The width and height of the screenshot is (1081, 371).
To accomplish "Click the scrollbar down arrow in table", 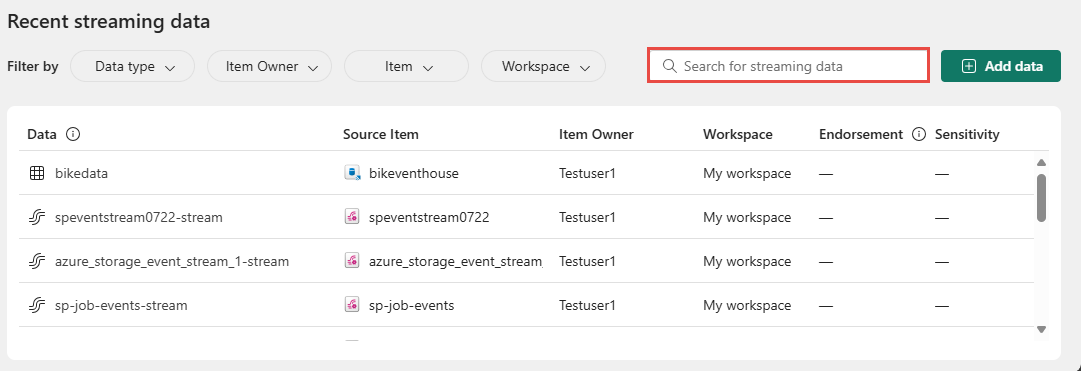I will pos(1042,329).
